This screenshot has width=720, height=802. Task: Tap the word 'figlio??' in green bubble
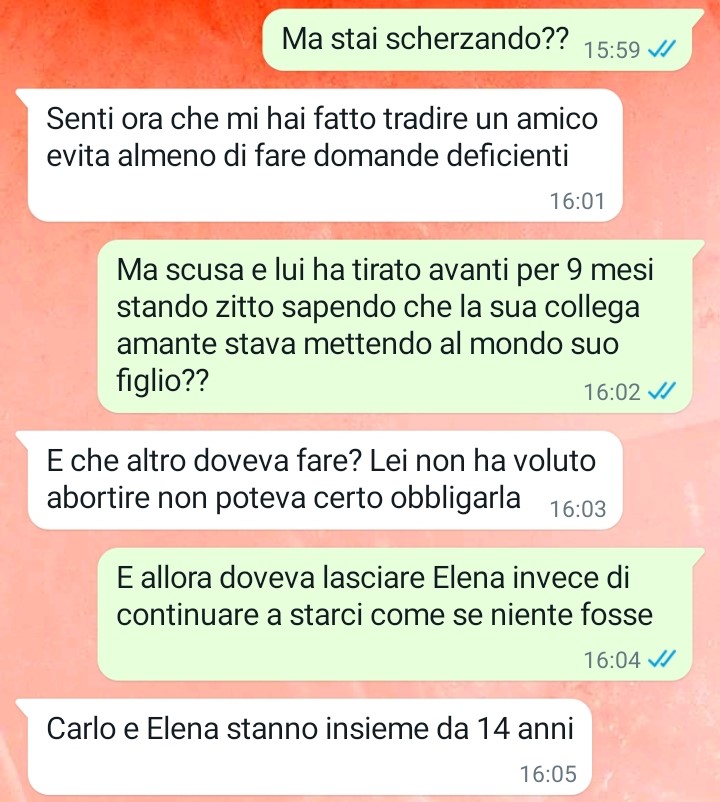[x=163, y=381]
